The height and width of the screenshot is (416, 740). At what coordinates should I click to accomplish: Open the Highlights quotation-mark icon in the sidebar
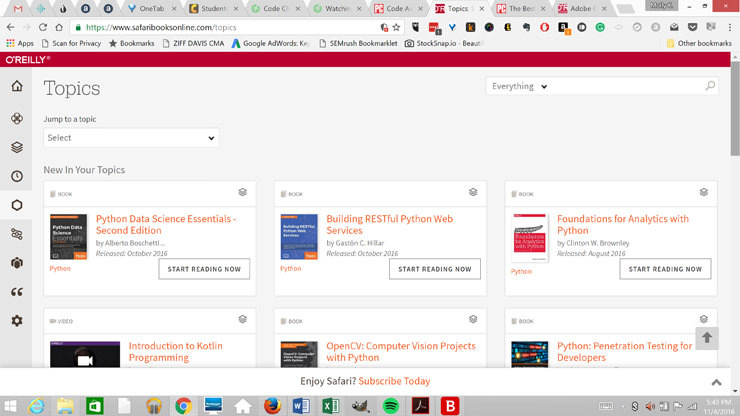coord(17,292)
